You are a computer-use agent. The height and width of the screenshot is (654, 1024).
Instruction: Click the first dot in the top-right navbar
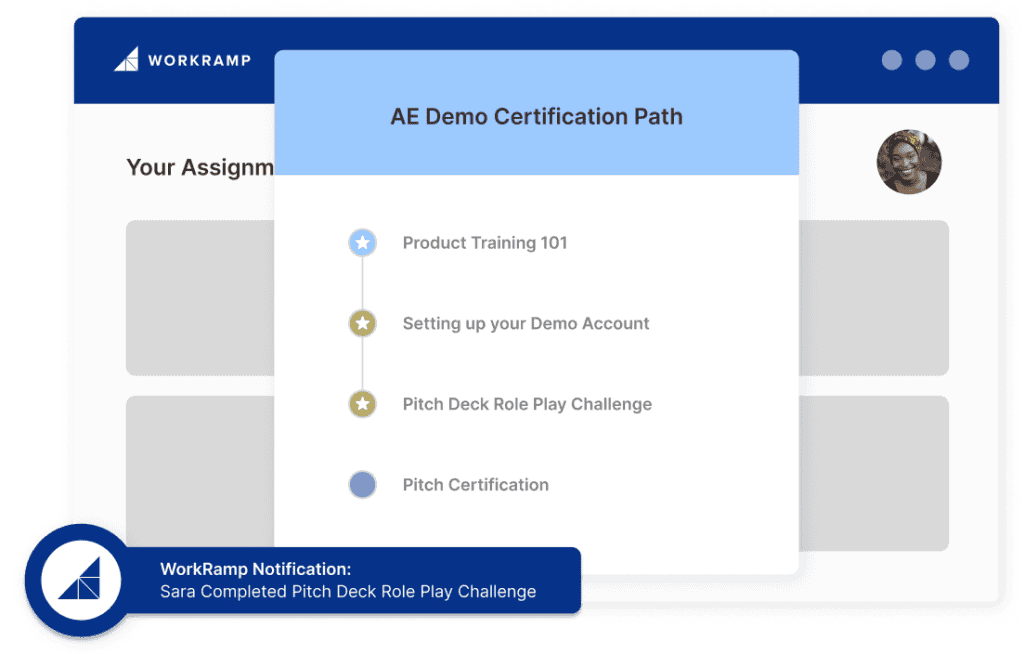[891, 59]
